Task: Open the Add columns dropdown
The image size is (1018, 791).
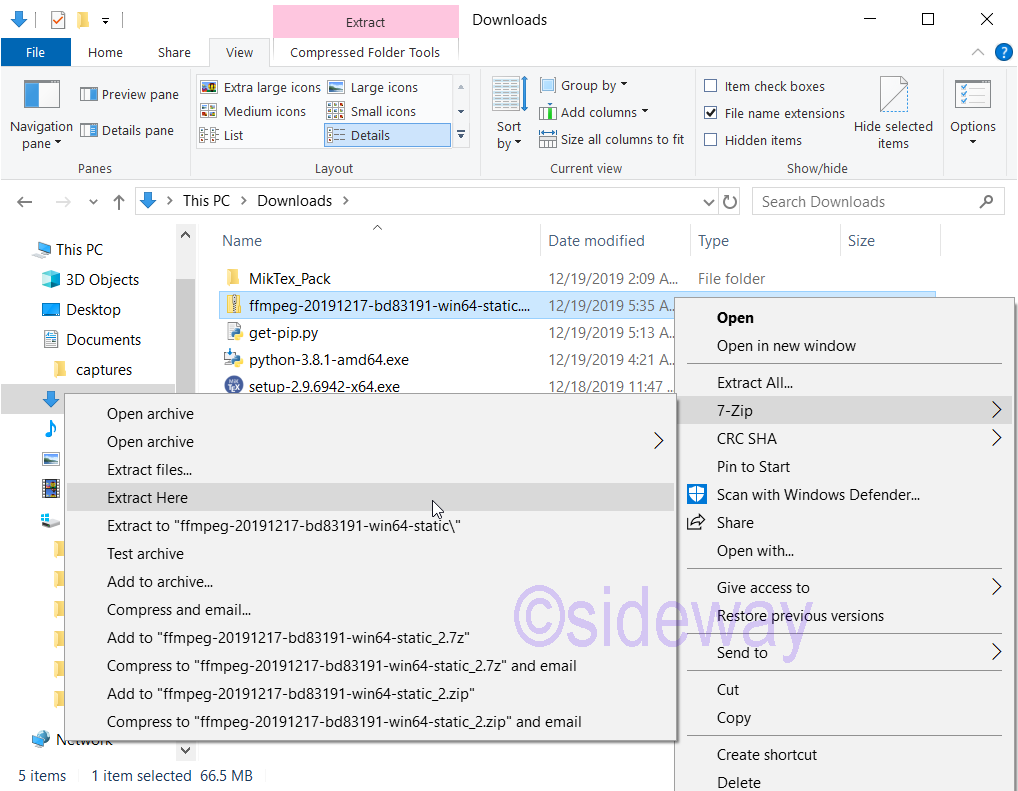Action: [x=593, y=112]
